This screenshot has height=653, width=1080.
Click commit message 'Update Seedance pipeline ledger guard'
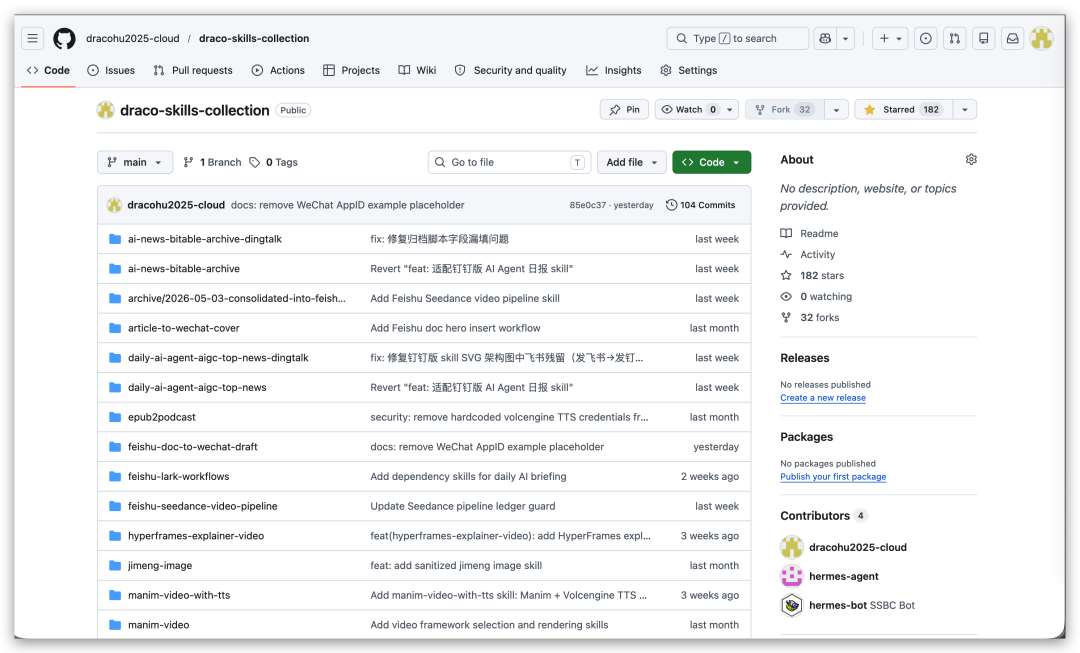tap(463, 506)
